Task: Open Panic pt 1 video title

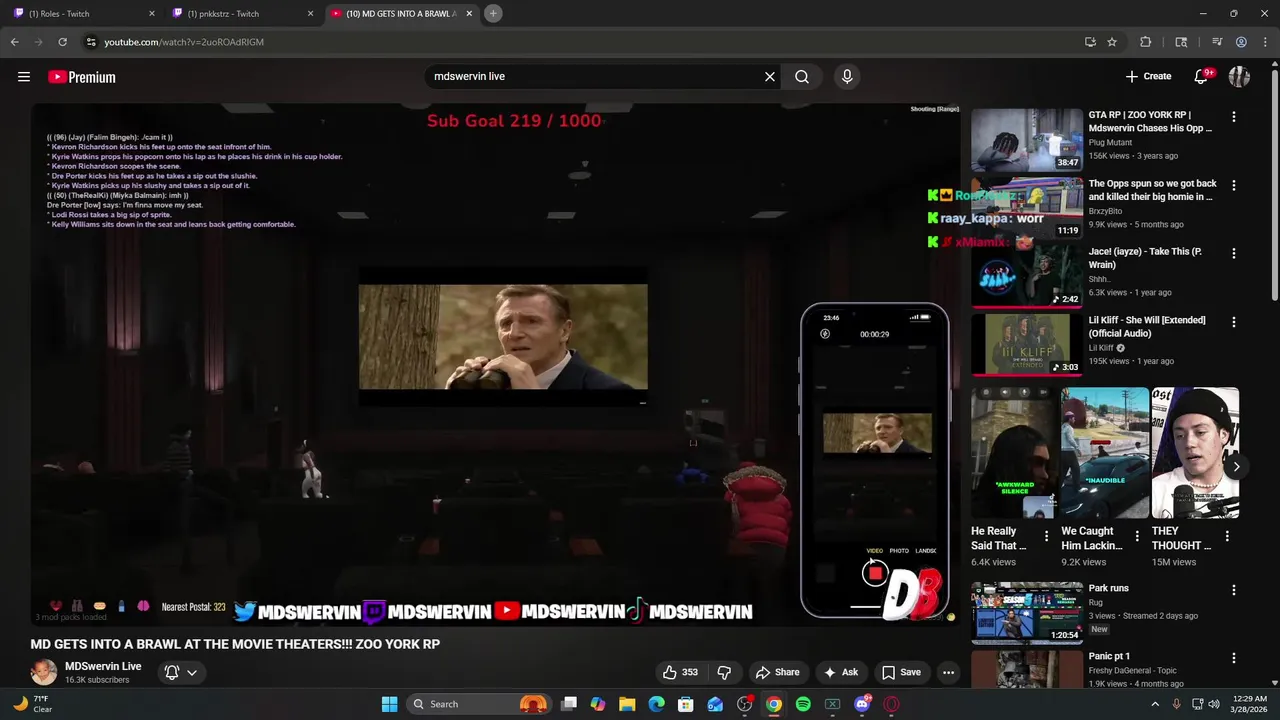Action: pos(1109,656)
